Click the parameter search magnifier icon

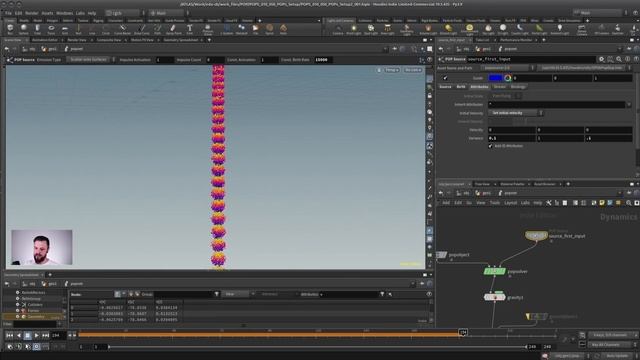(619, 59)
